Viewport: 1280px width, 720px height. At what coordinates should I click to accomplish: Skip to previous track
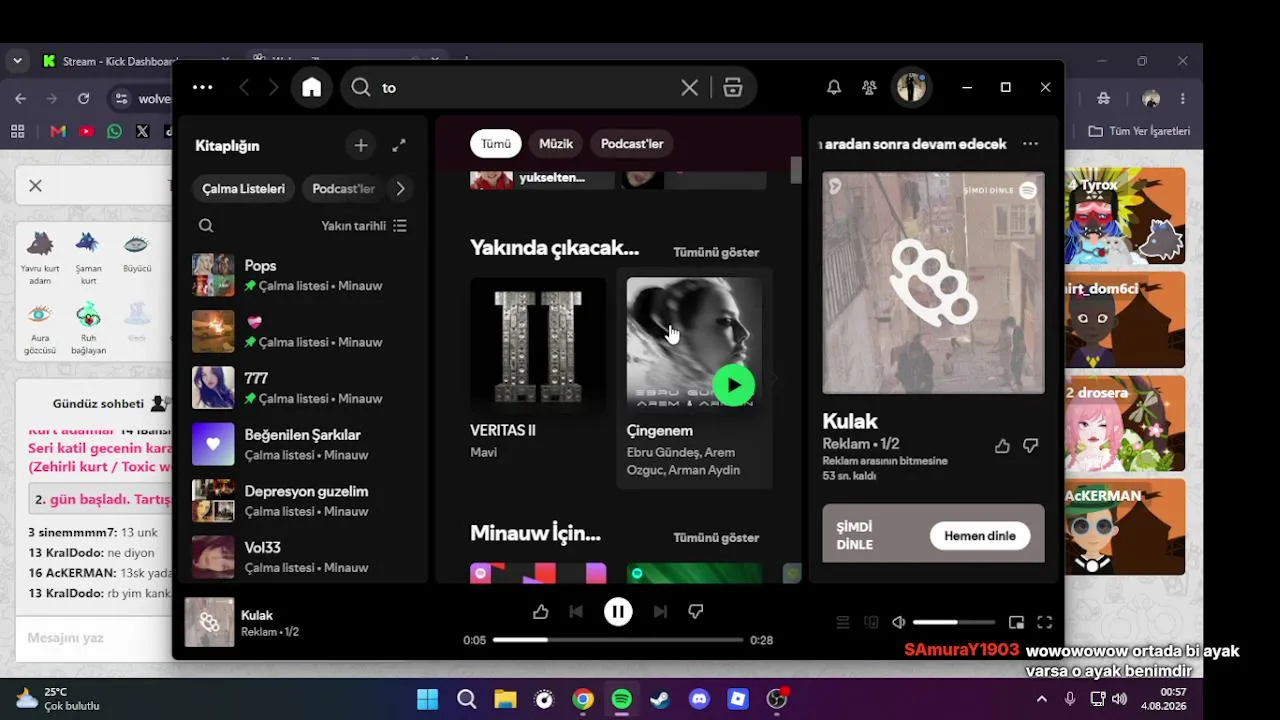[x=576, y=611]
